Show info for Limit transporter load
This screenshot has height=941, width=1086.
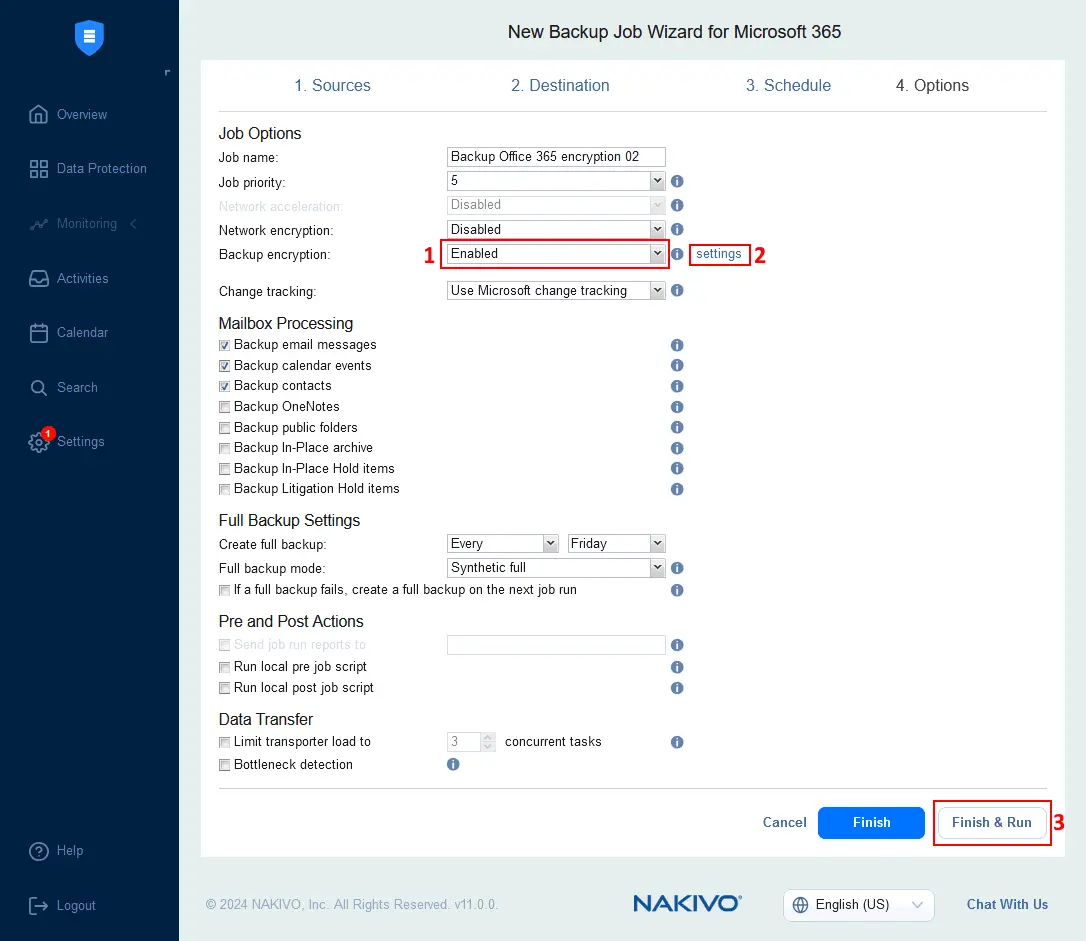coord(677,742)
